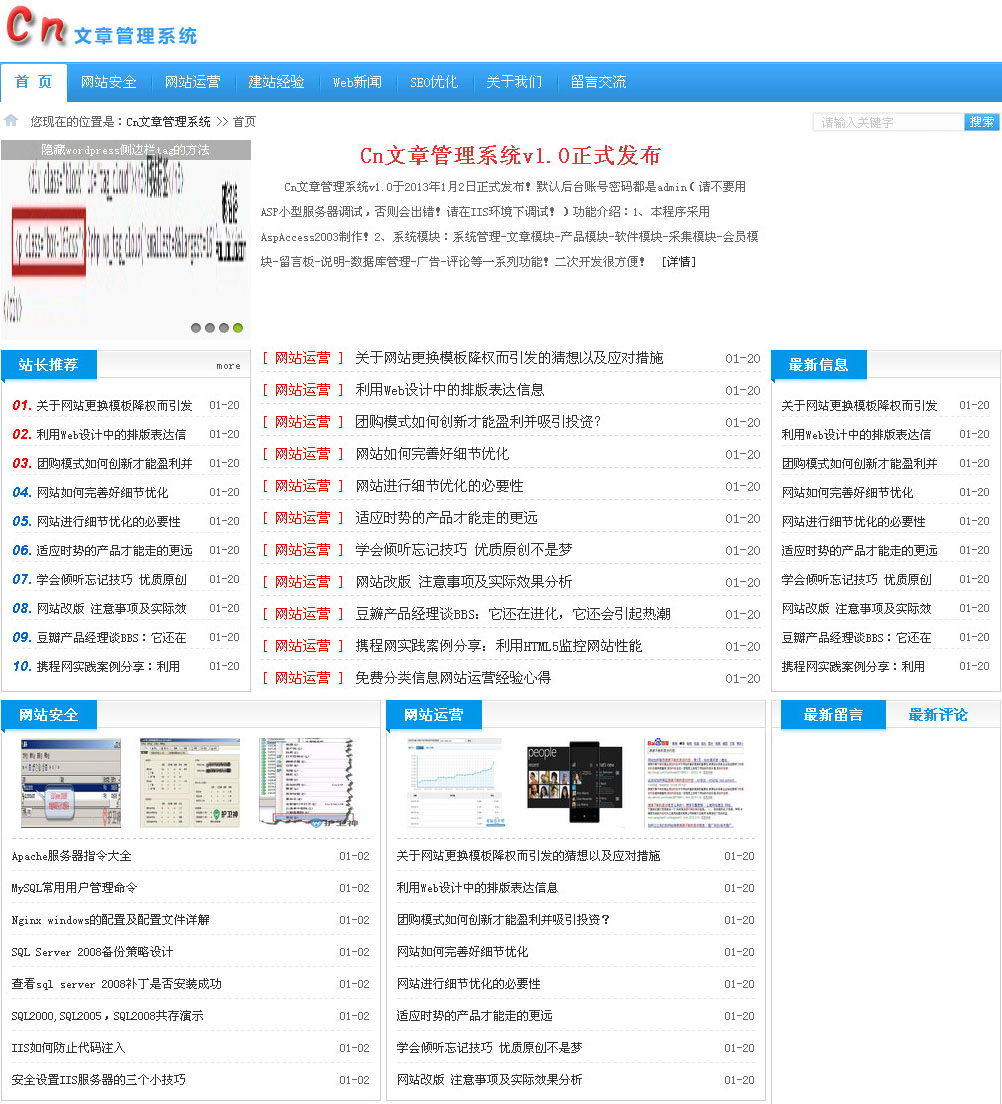Click the first thumbnail in 网站运营 section
The height and width of the screenshot is (1104, 1002).
coord(455,782)
